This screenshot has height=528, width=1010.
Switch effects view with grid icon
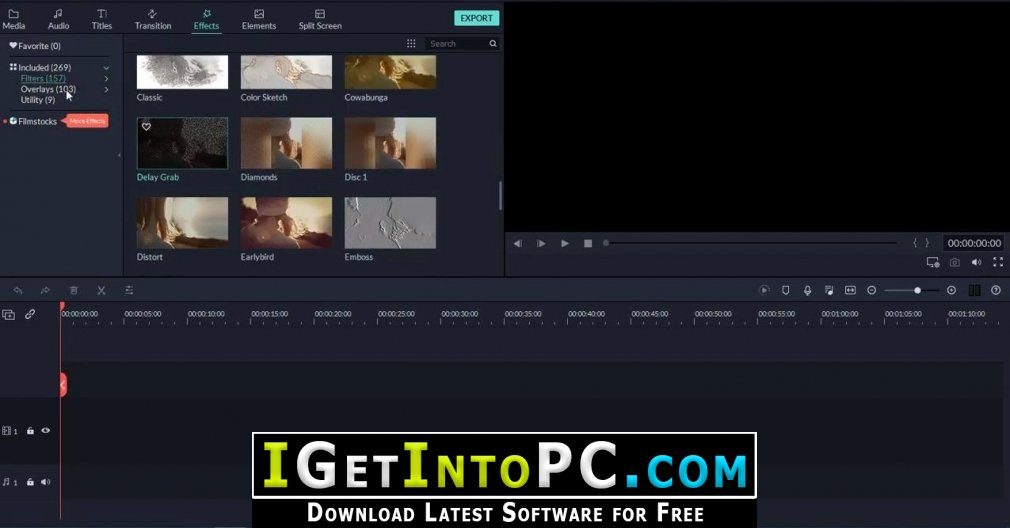[411, 43]
